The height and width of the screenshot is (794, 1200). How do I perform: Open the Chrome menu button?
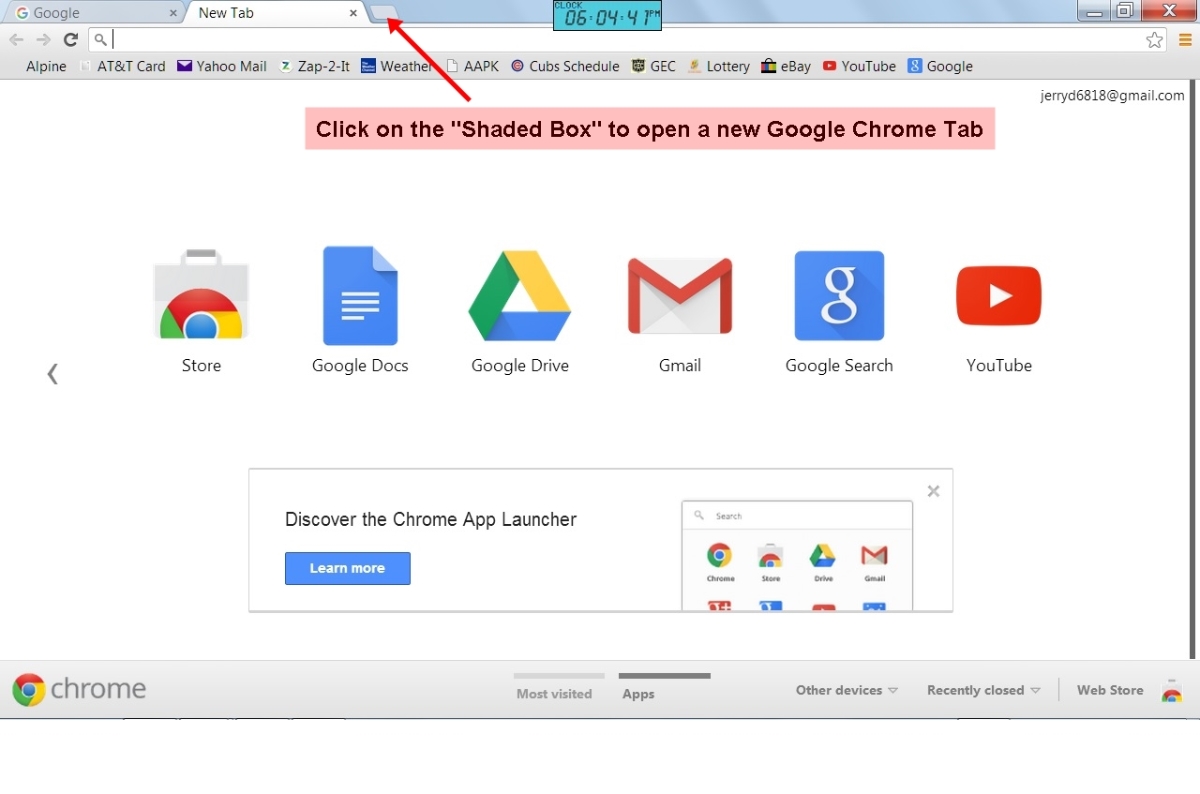tap(1185, 40)
